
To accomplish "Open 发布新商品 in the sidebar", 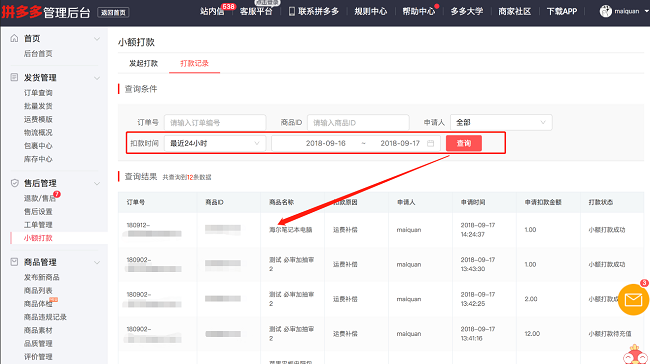I will [x=41, y=277].
